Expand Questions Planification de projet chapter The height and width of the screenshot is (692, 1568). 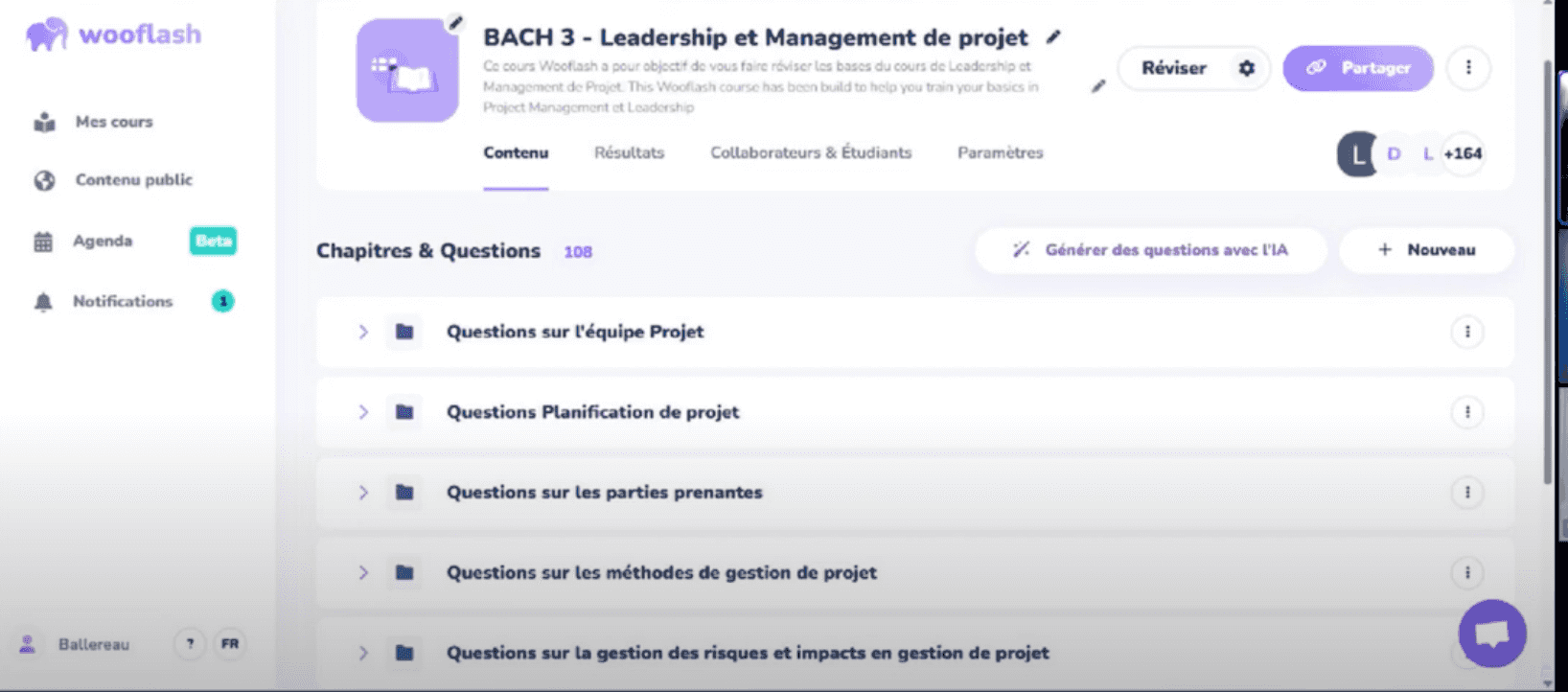pyautogui.click(x=363, y=412)
